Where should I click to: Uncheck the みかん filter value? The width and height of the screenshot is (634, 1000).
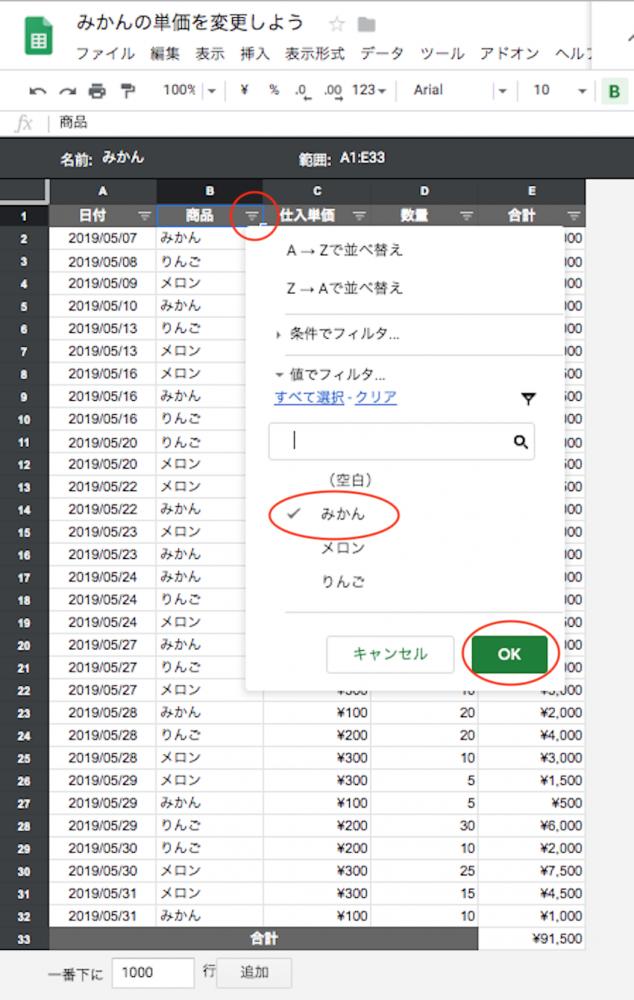pos(342,514)
